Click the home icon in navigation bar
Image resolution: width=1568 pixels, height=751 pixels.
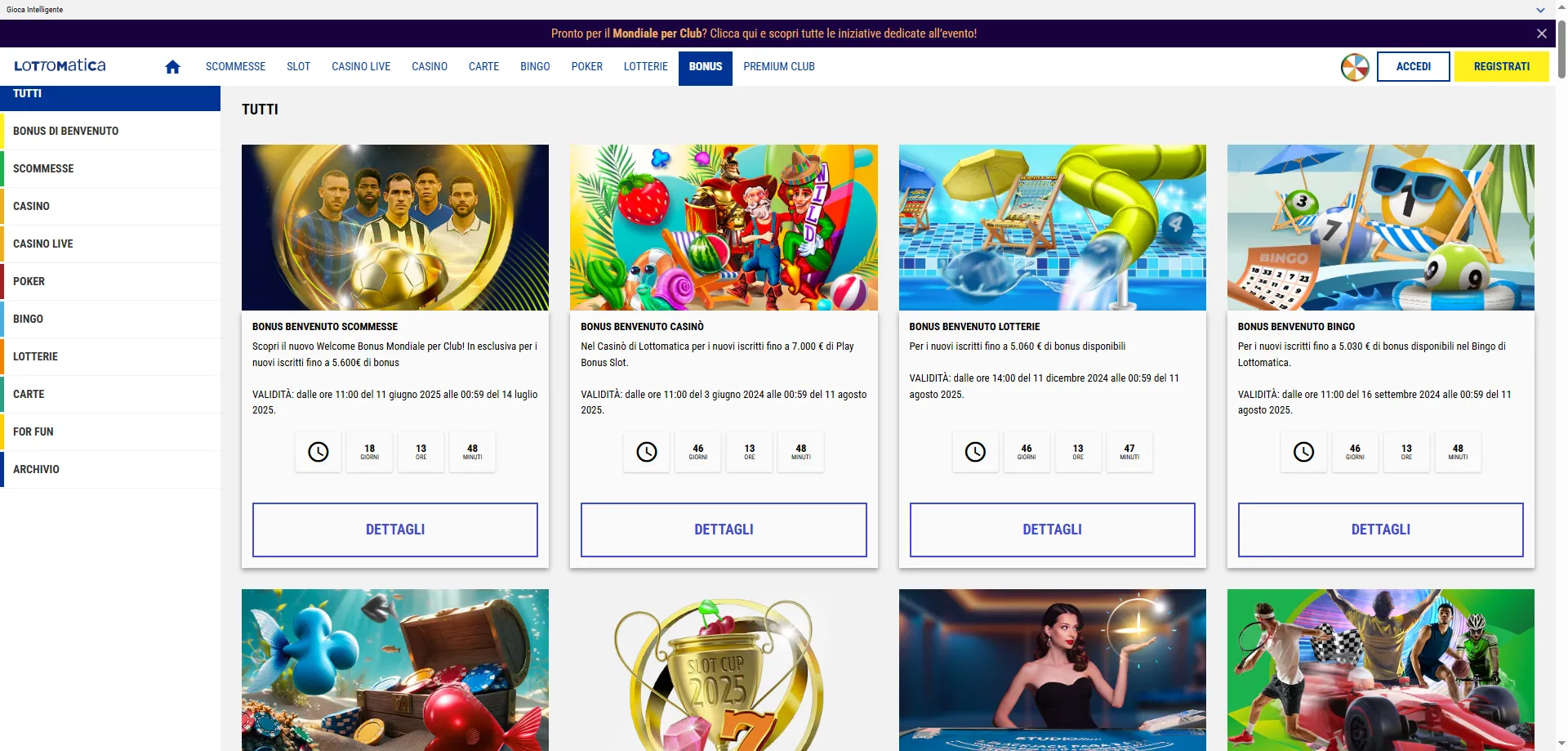click(172, 67)
